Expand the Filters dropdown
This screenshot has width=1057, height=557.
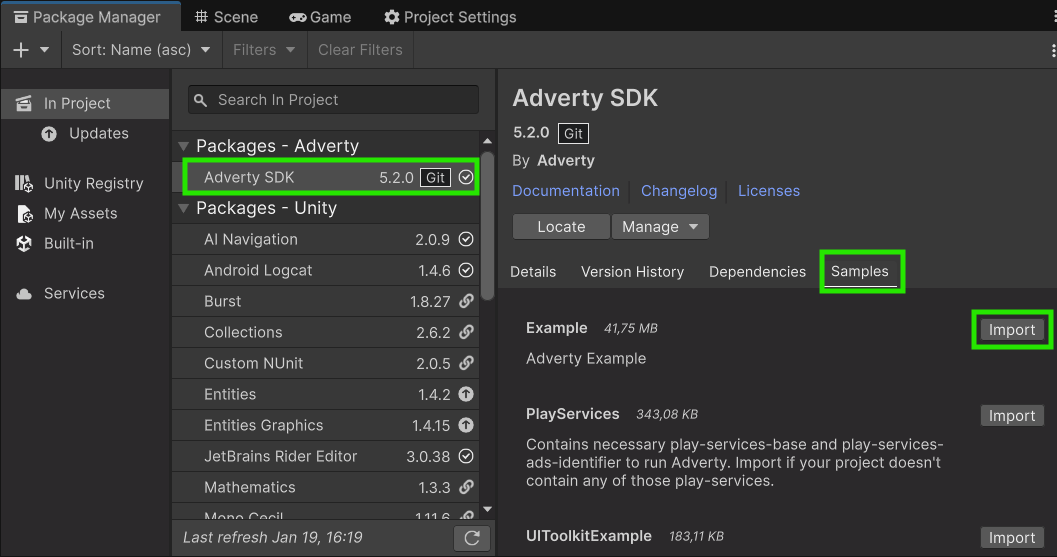click(x=264, y=50)
